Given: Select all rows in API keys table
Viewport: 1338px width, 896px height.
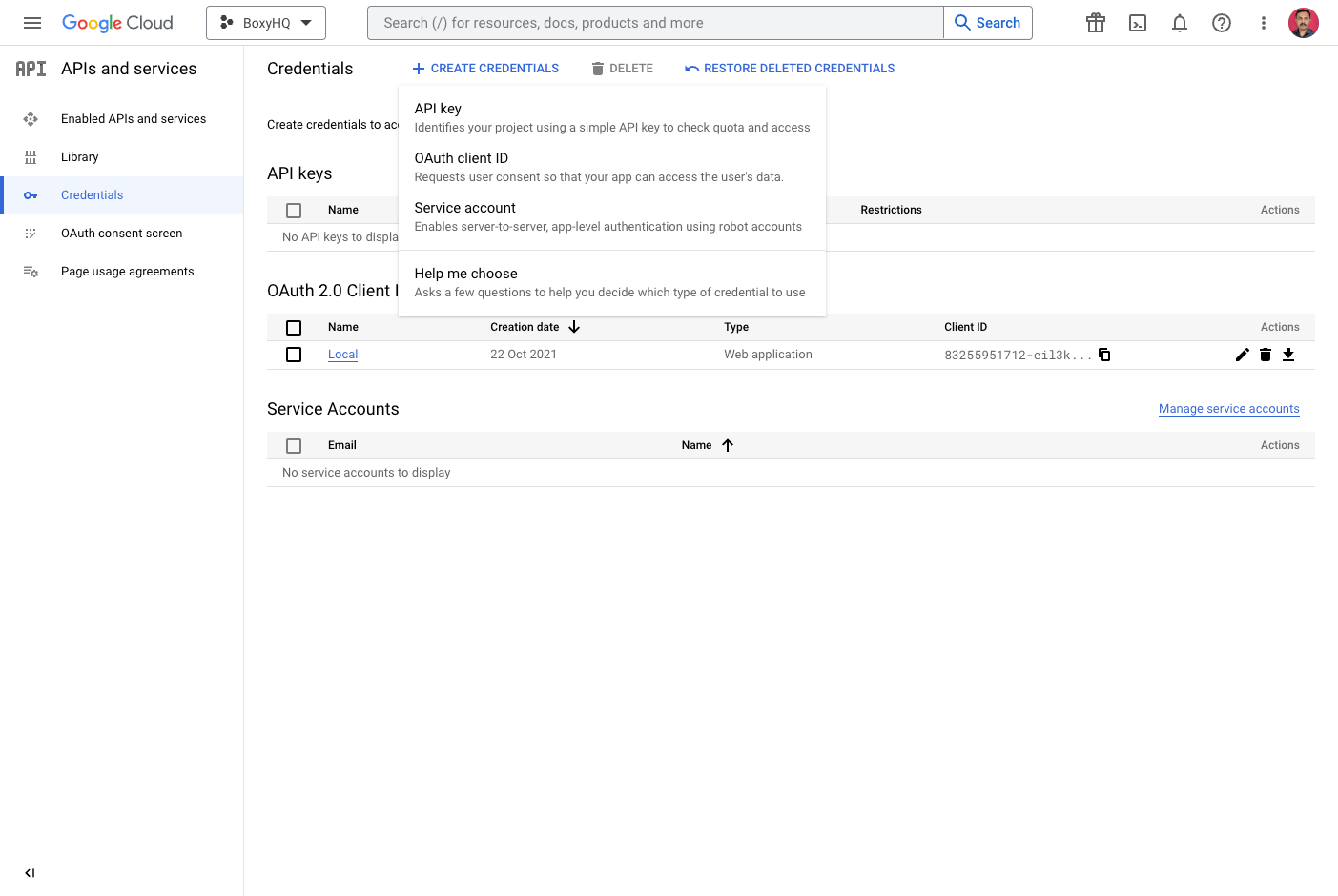Looking at the screenshot, I should (293, 210).
